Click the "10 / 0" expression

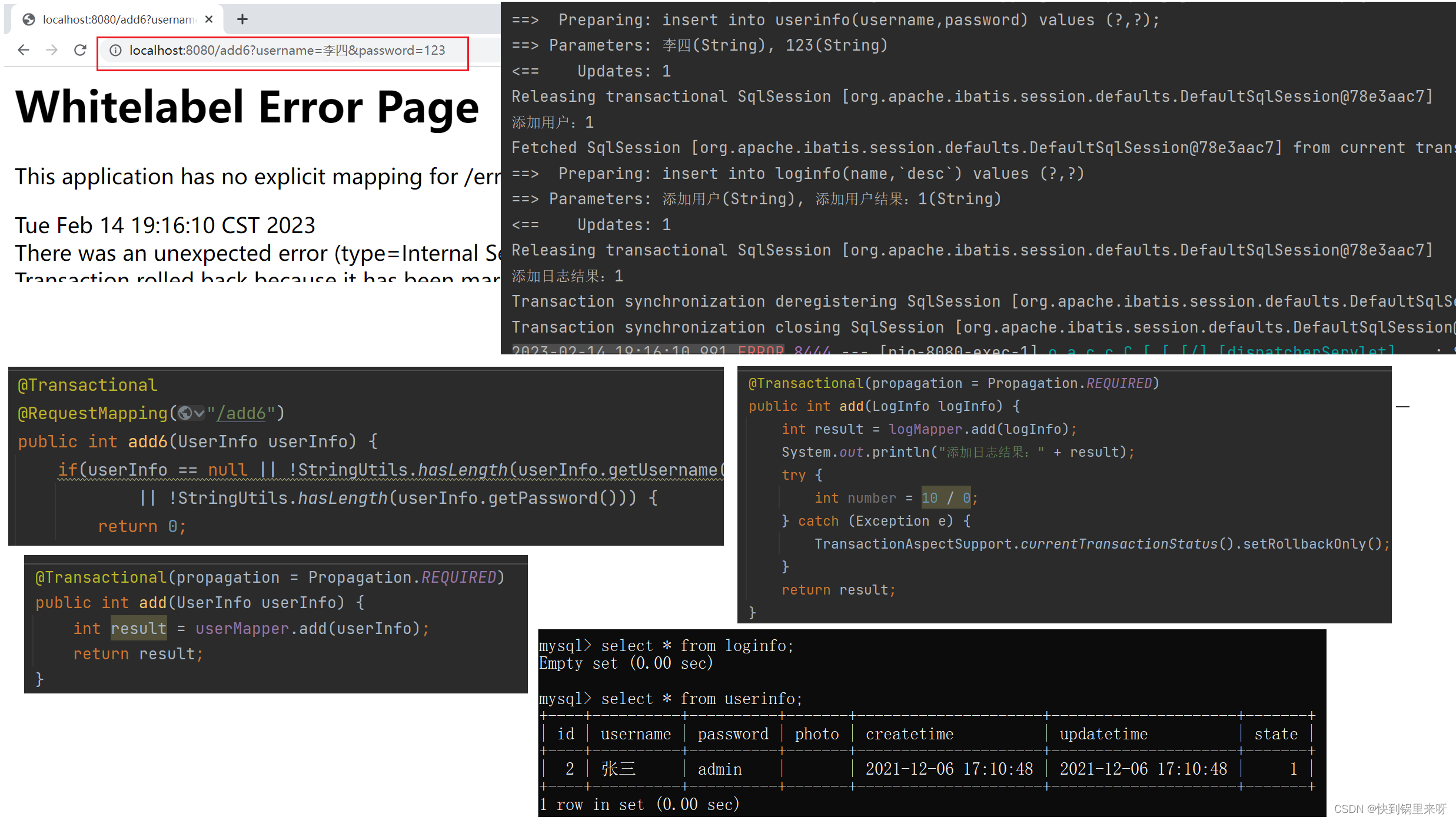click(x=946, y=498)
